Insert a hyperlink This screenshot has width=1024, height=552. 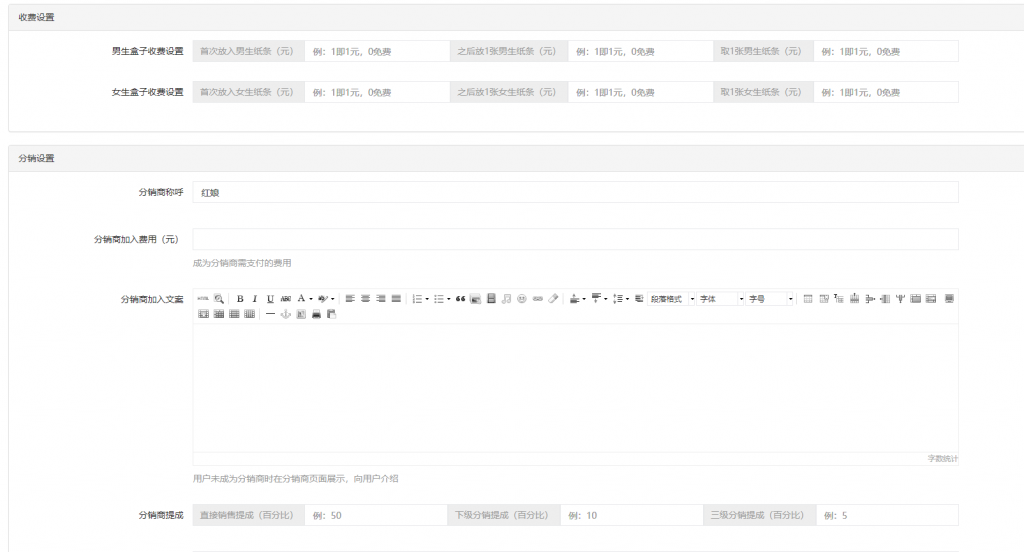click(537, 299)
